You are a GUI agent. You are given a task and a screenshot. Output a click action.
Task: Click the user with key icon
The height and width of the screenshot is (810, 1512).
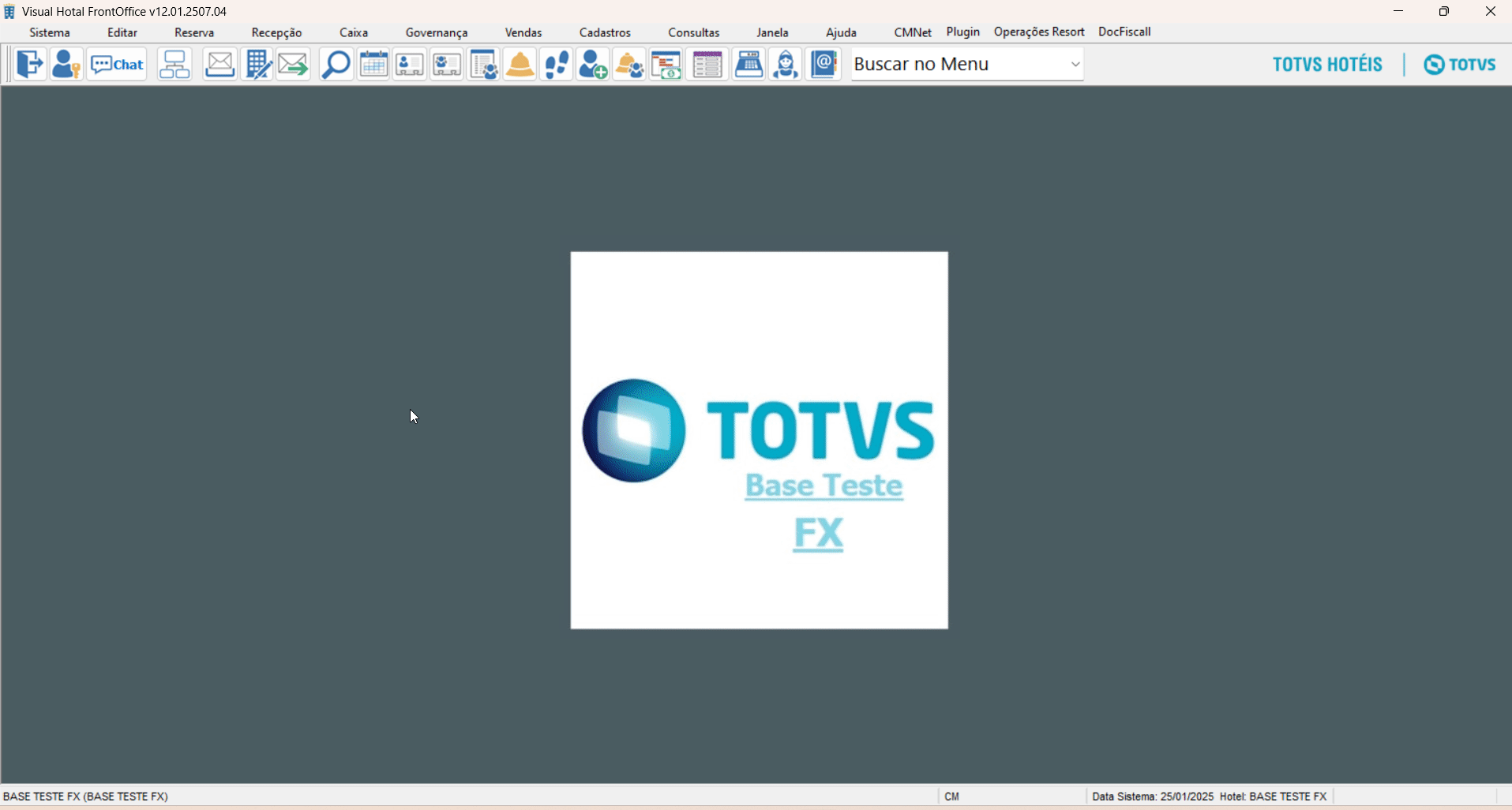[66, 64]
